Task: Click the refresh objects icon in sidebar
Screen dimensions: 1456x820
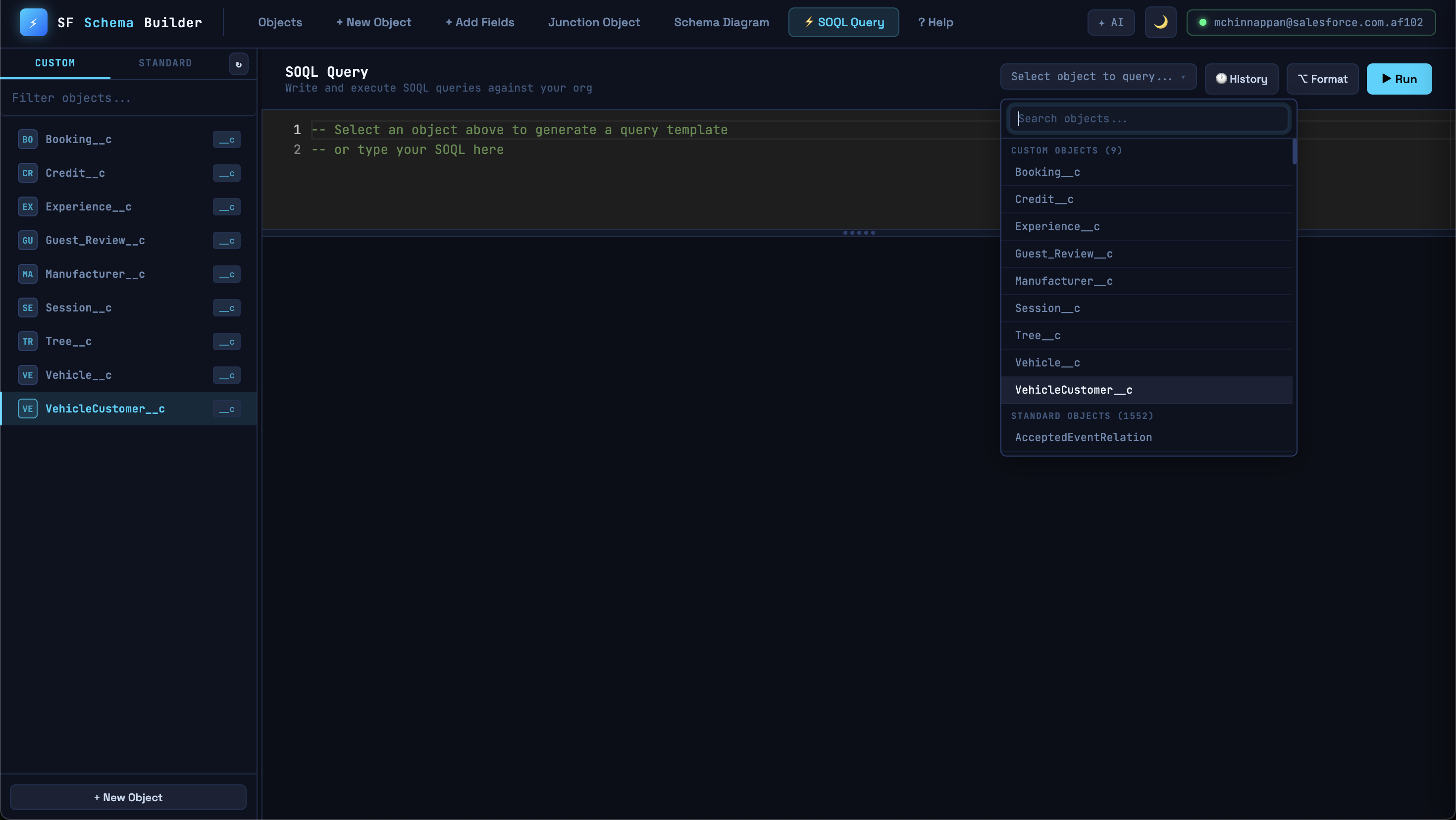Action: coord(239,64)
